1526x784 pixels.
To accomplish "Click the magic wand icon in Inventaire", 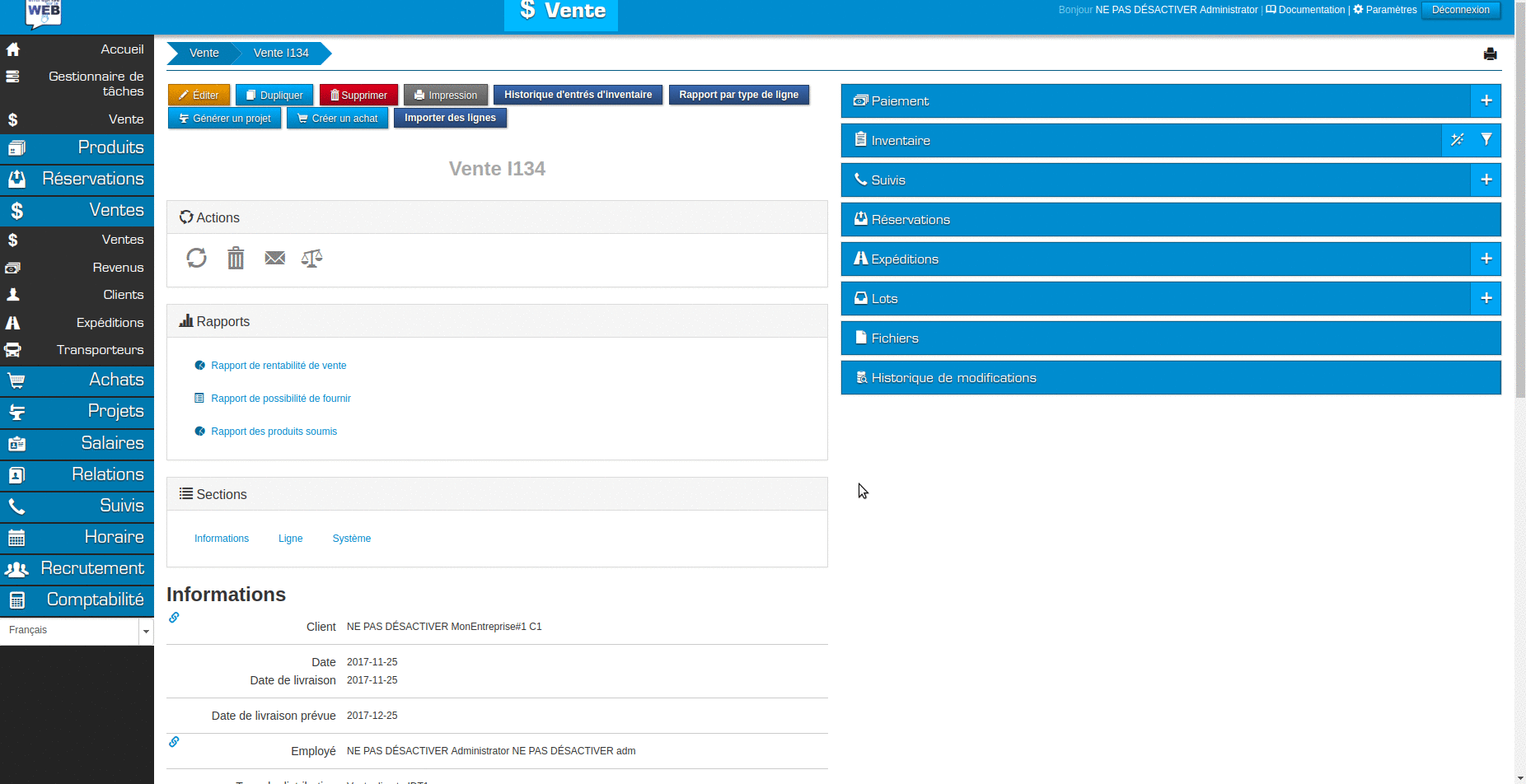I will 1457,140.
